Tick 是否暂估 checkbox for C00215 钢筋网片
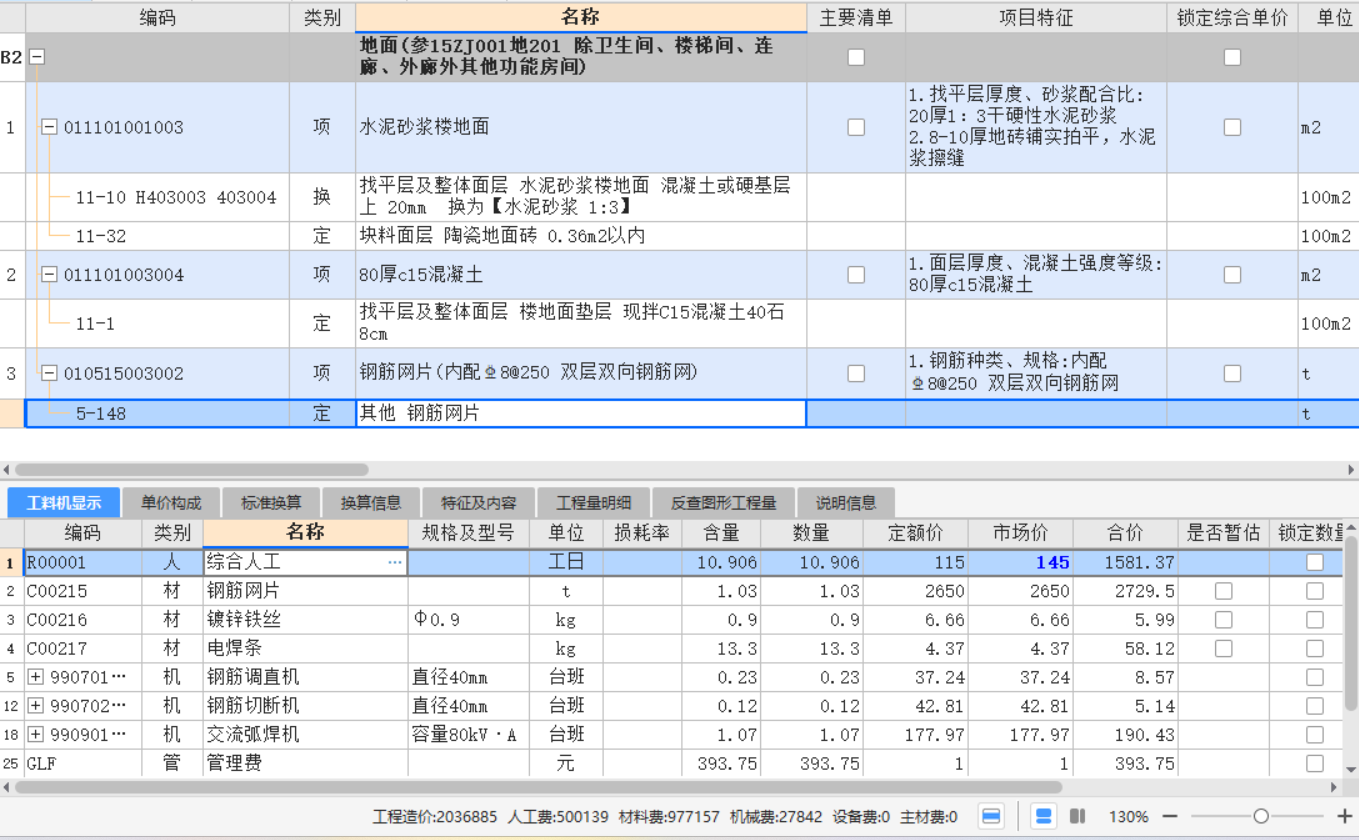 (1223, 591)
